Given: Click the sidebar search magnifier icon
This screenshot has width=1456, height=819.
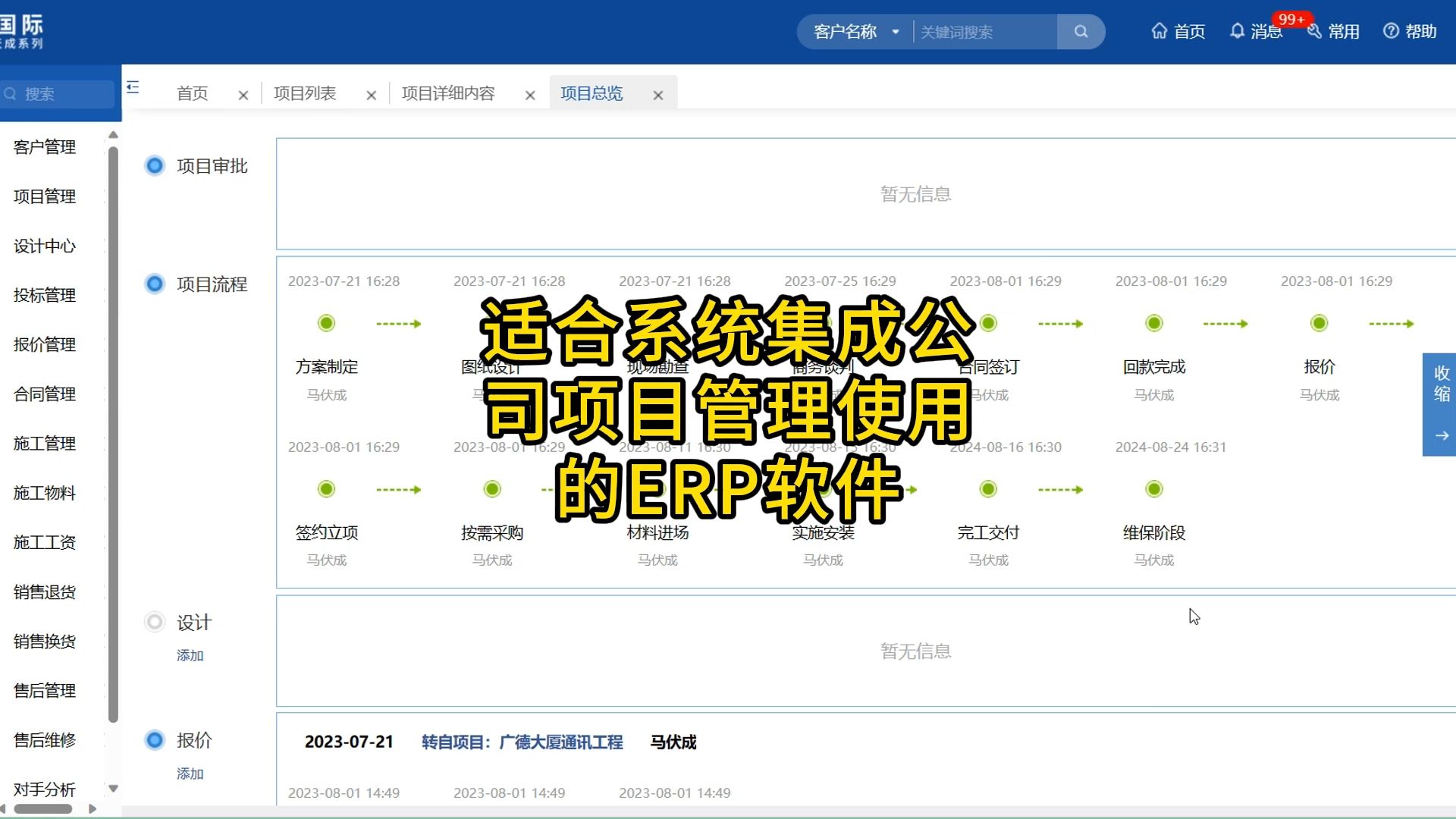Looking at the screenshot, I should 11,94.
